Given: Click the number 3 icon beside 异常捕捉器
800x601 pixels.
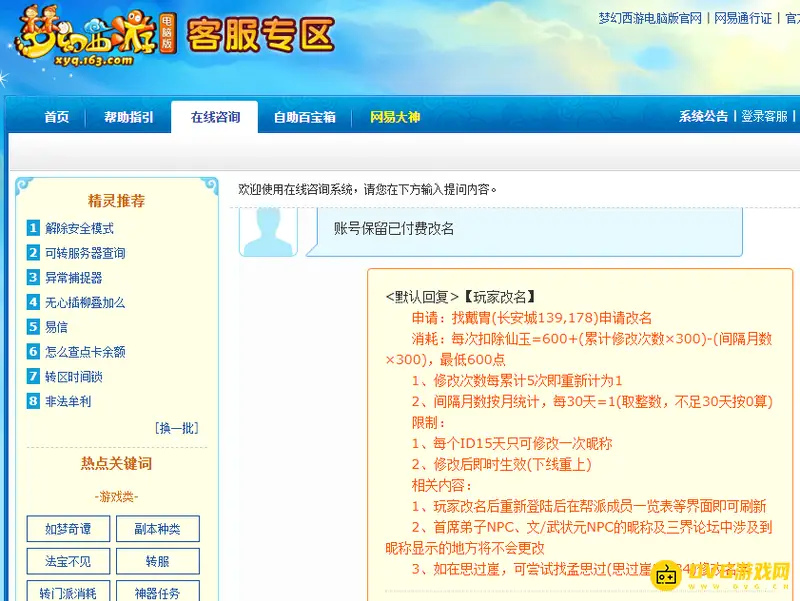Looking at the screenshot, I should (33, 278).
